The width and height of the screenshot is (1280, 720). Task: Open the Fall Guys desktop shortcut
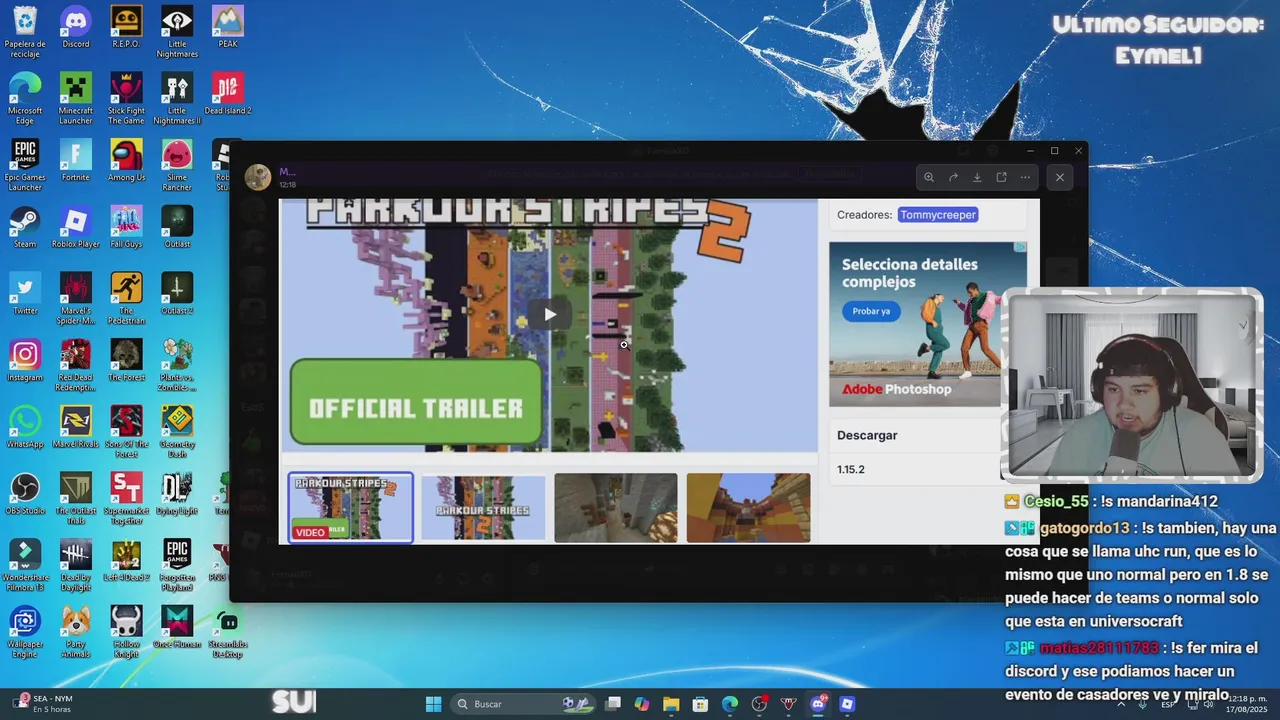click(x=126, y=228)
